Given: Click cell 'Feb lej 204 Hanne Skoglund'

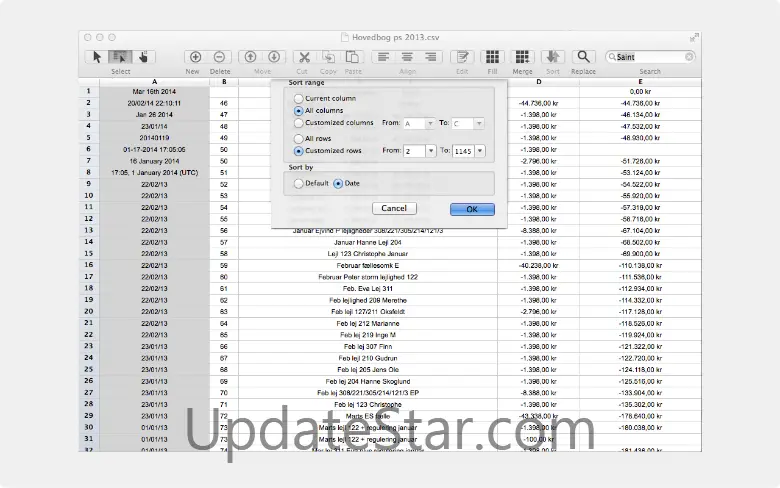Looking at the screenshot, I should click(x=368, y=382).
